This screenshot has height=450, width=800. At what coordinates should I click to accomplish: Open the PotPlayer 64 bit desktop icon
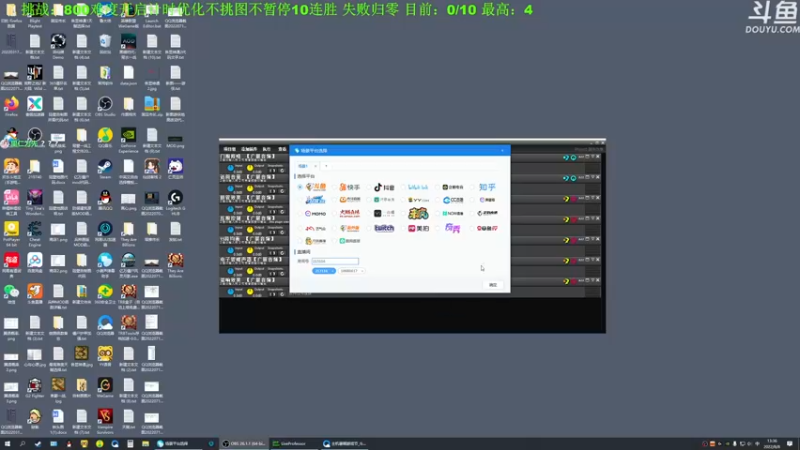(11, 233)
